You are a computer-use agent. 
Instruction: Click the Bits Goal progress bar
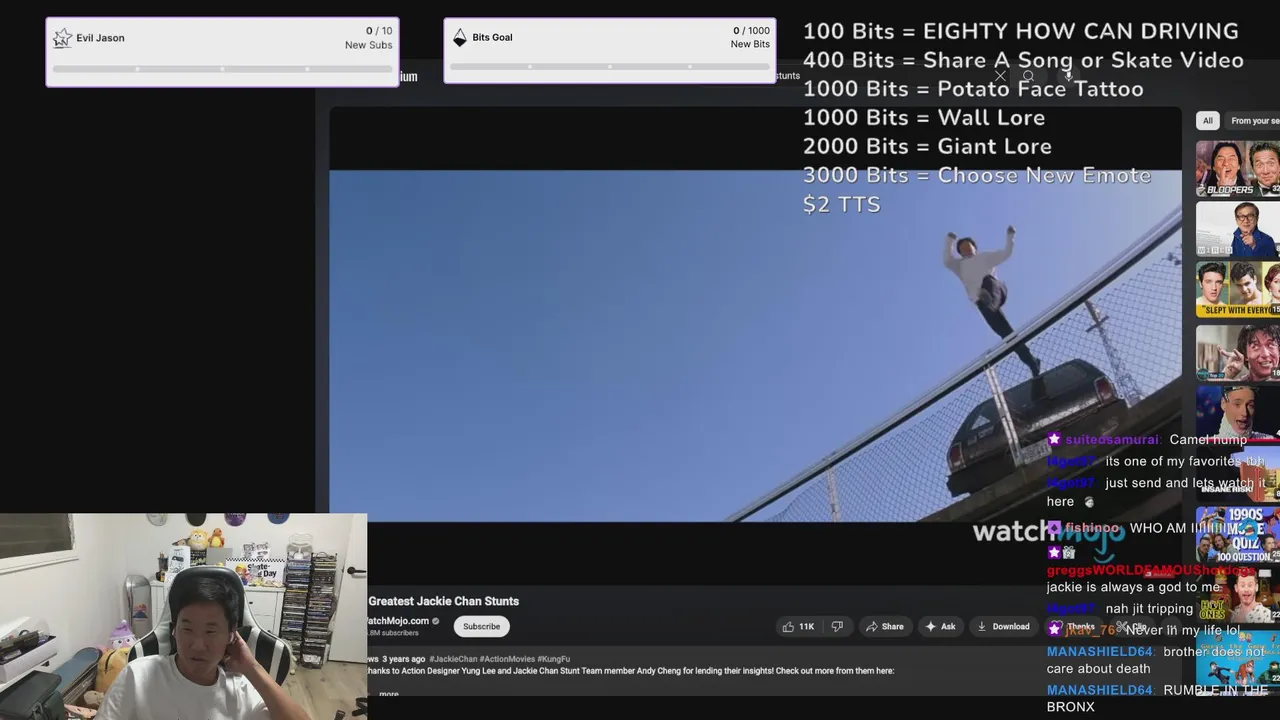[610, 67]
